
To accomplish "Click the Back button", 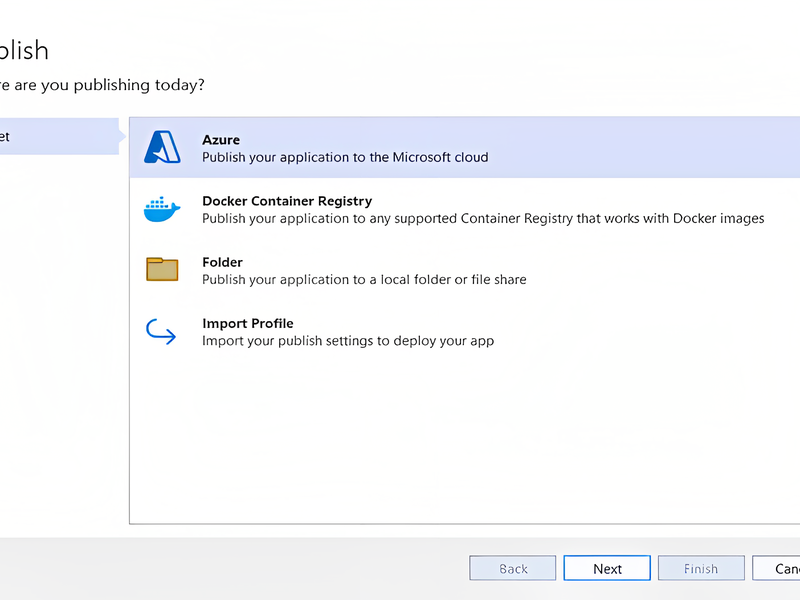I will click(513, 568).
